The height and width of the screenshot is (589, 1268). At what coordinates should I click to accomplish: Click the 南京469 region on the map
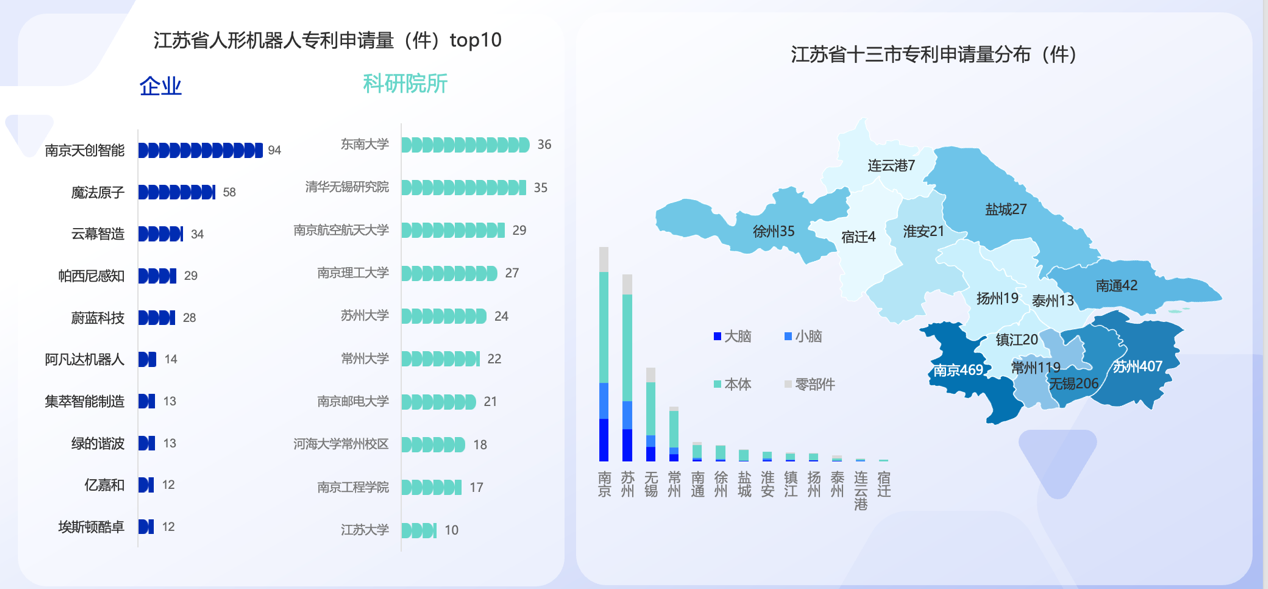pos(957,370)
